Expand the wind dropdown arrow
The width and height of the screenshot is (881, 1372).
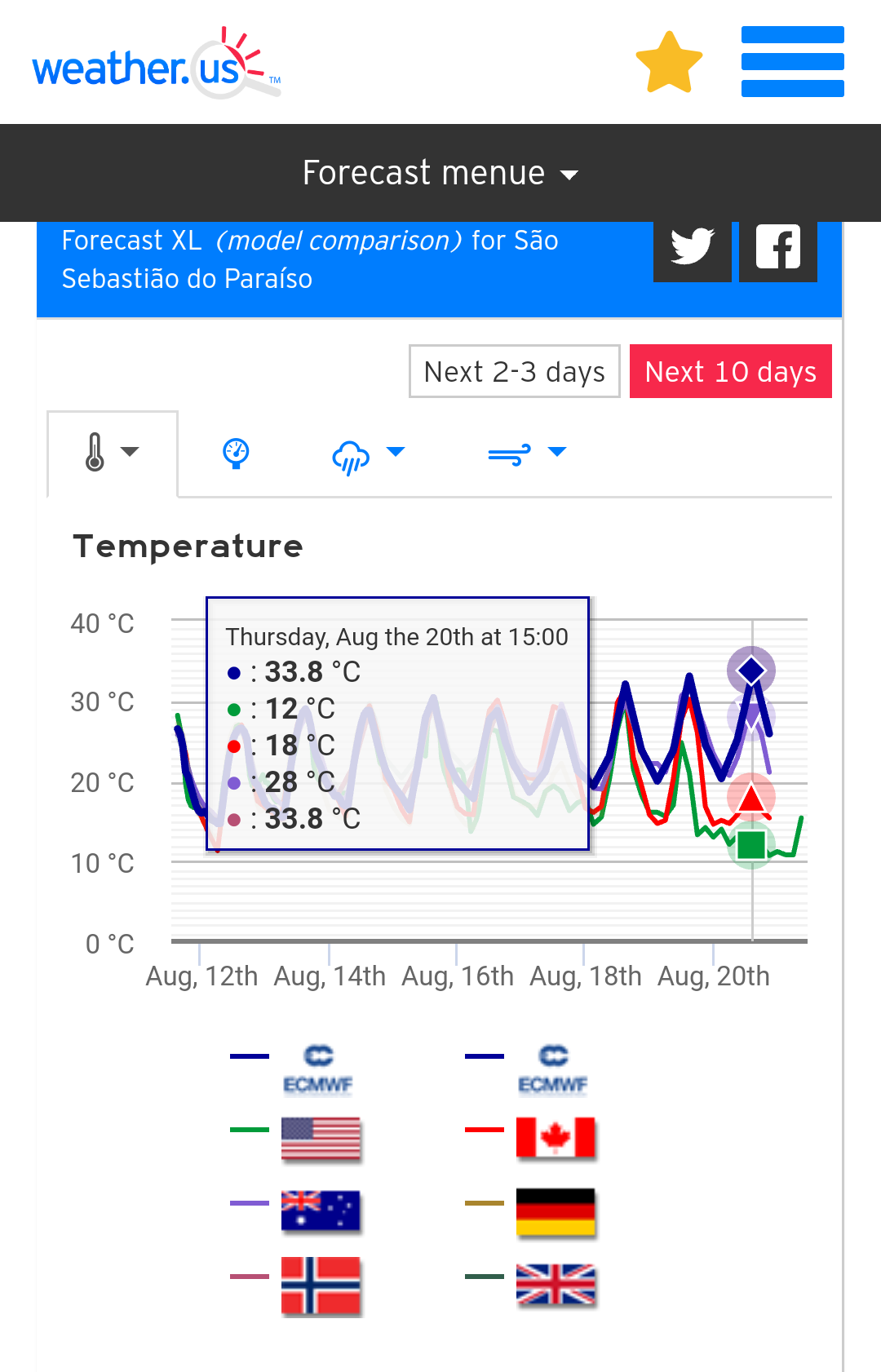point(557,451)
